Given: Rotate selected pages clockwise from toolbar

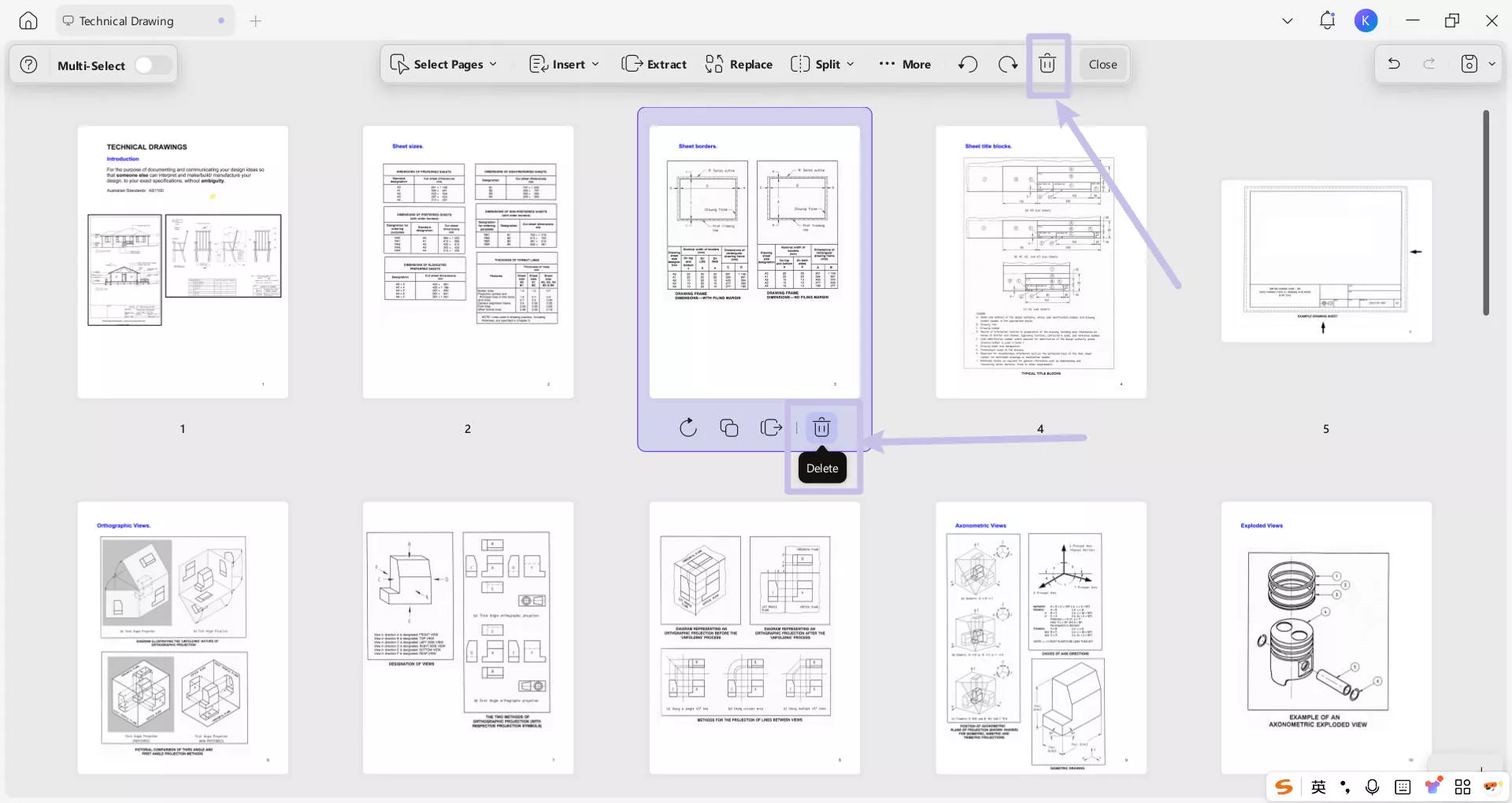Looking at the screenshot, I should click(1008, 65).
